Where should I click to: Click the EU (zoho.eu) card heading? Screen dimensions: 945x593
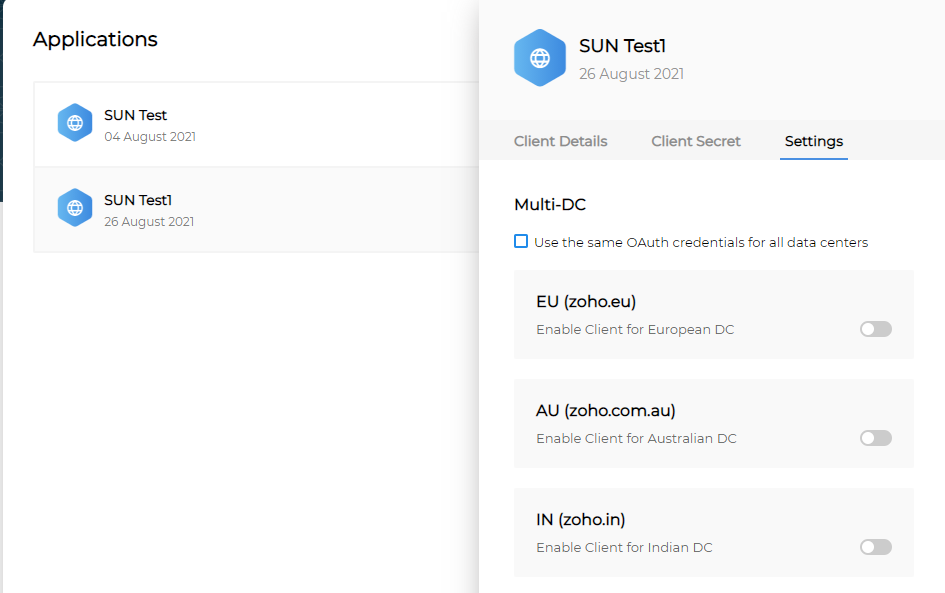[586, 301]
